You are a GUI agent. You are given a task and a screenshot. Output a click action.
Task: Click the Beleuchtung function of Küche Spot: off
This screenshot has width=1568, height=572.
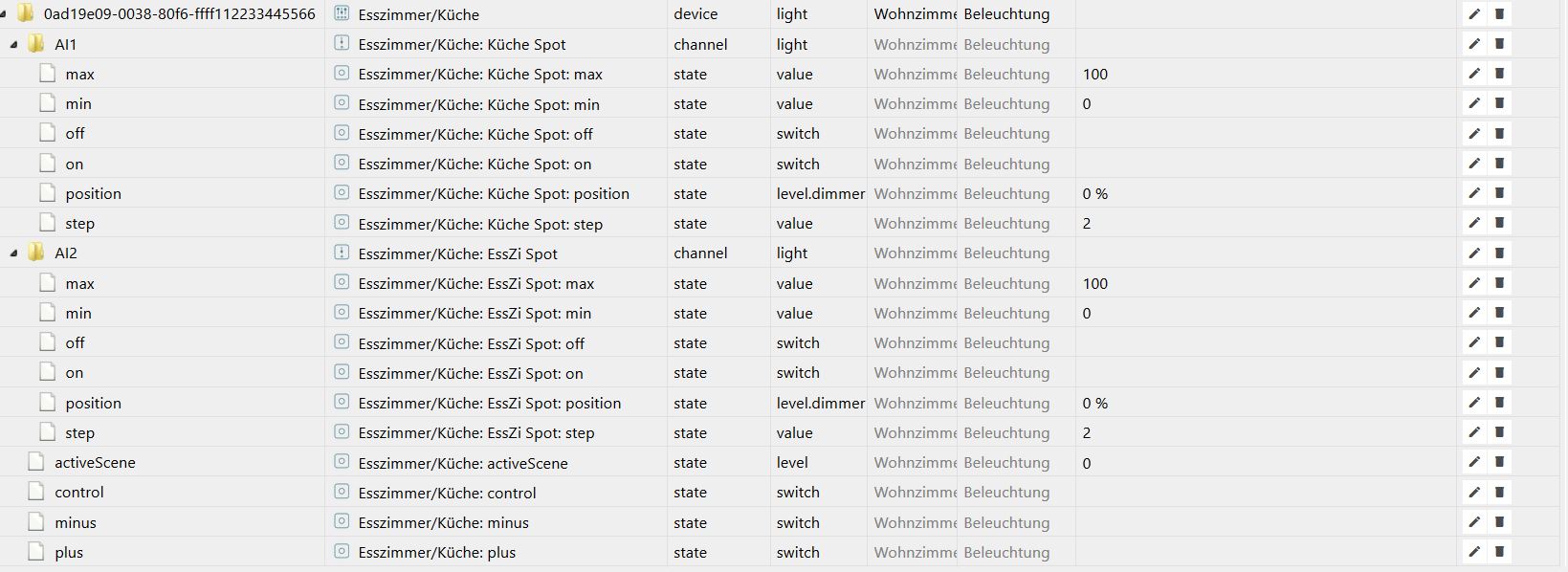tap(1006, 134)
